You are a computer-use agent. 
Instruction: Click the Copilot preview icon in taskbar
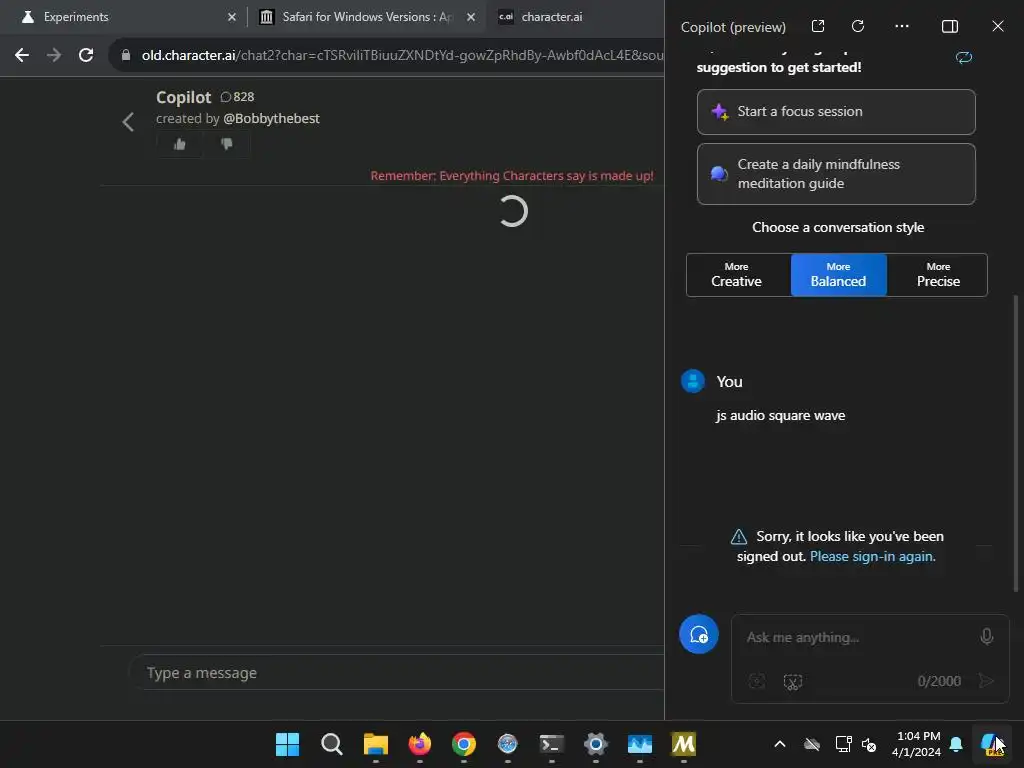click(992, 744)
